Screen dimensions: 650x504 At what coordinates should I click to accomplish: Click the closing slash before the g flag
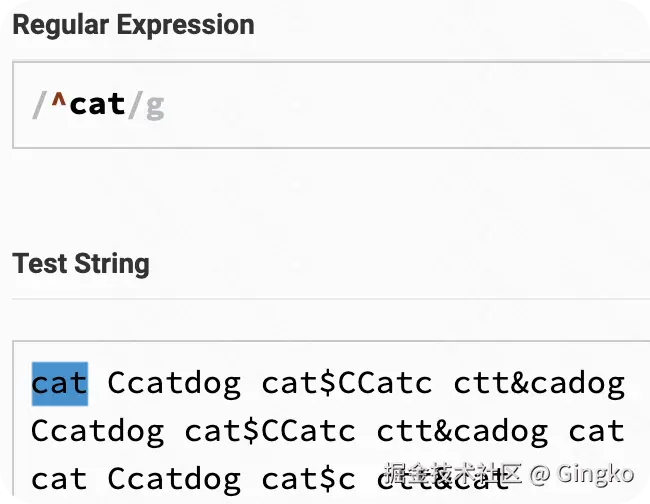click(x=135, y=105)
